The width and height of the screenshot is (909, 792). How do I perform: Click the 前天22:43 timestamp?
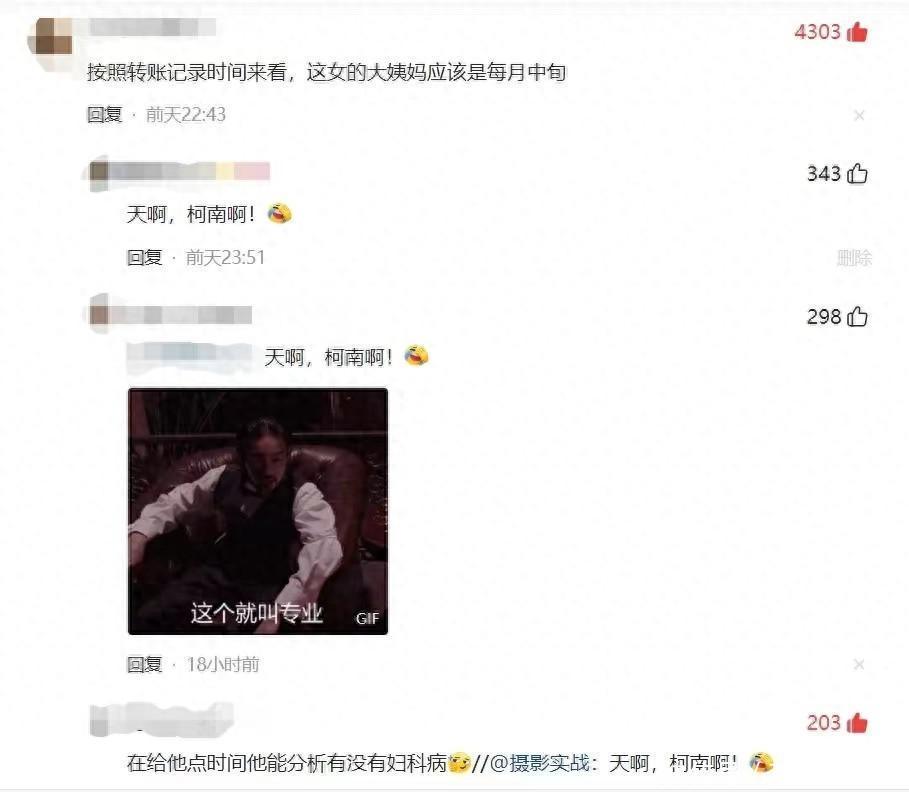186,115
